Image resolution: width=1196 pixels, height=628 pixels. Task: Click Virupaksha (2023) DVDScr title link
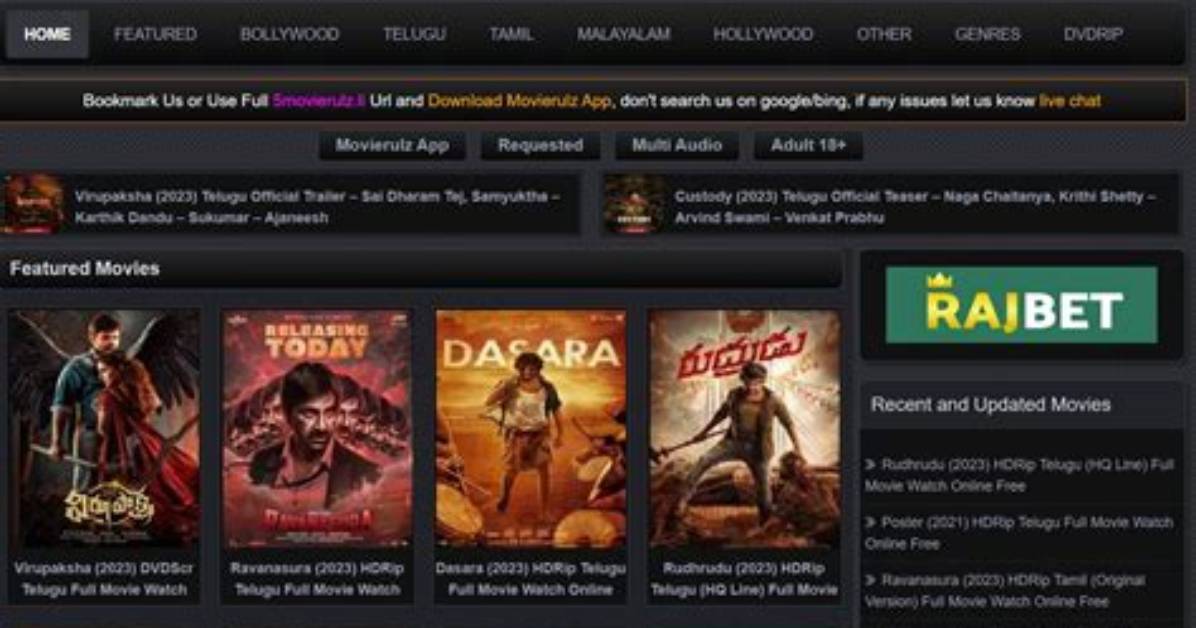coord(104,578)
